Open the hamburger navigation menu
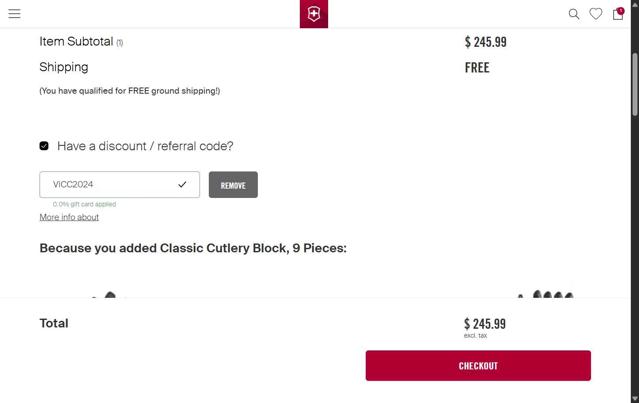 [x=14, y=14]
